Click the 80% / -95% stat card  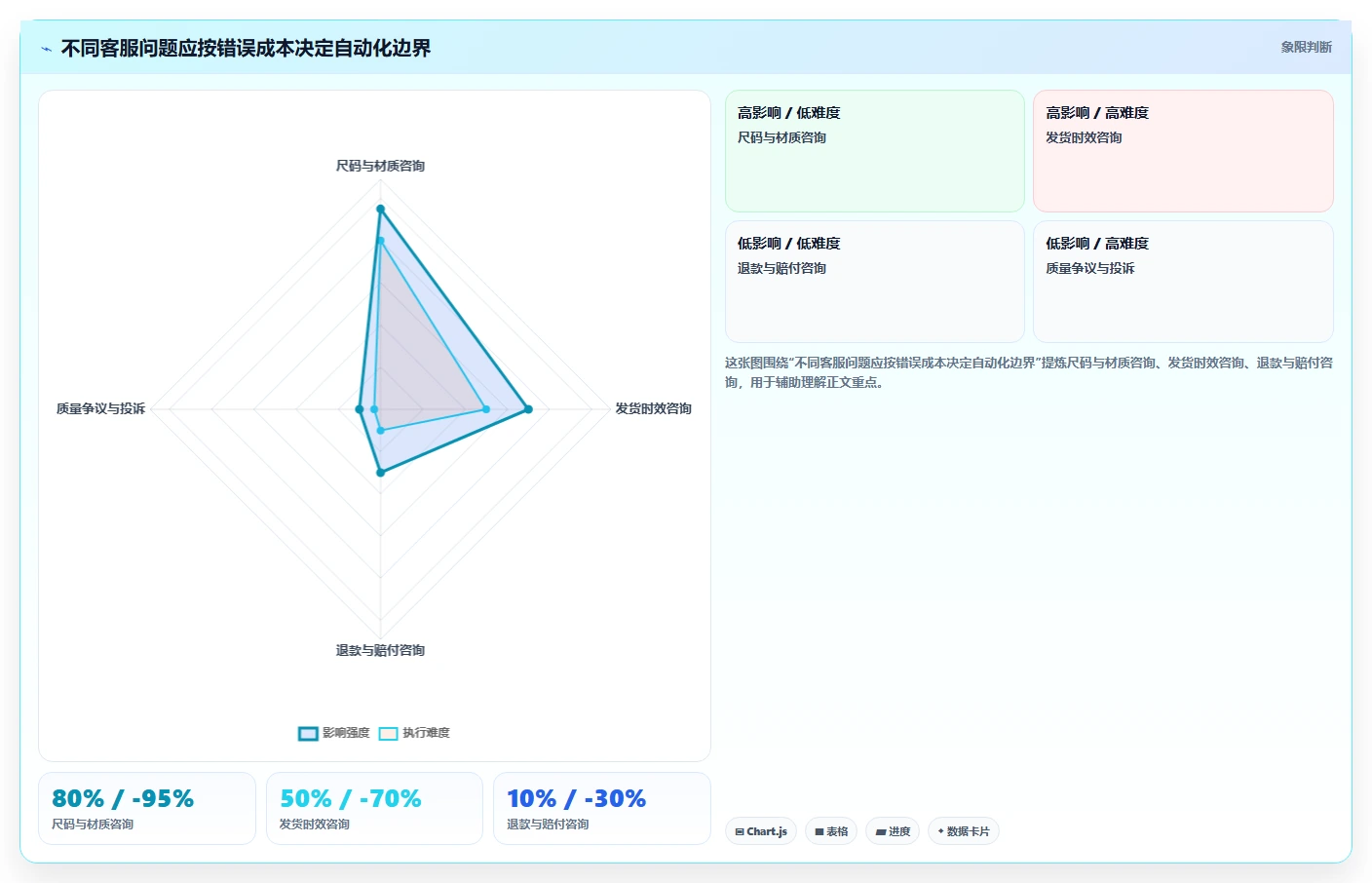147,809
